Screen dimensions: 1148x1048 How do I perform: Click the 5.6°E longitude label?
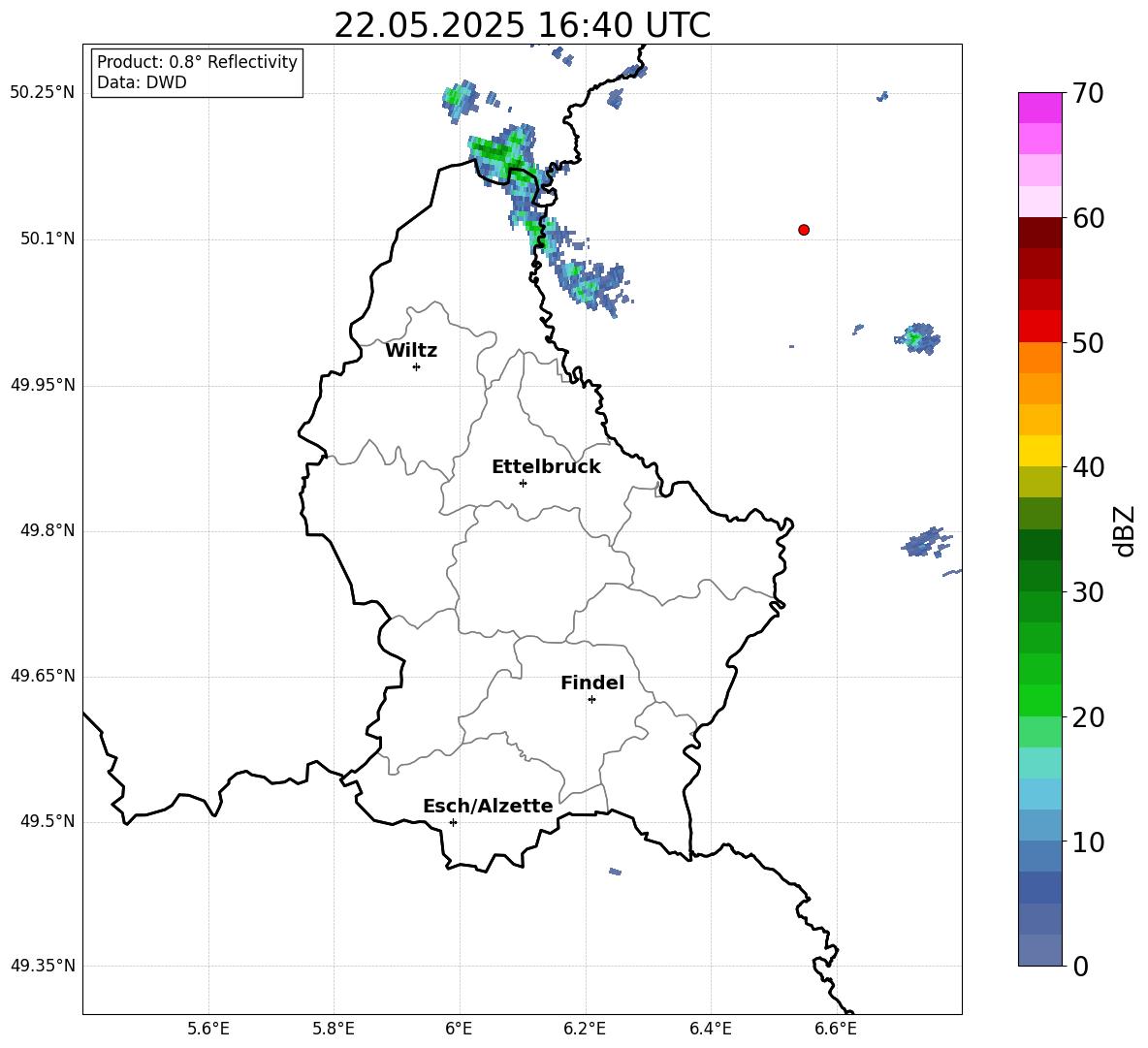point(208,1029)
